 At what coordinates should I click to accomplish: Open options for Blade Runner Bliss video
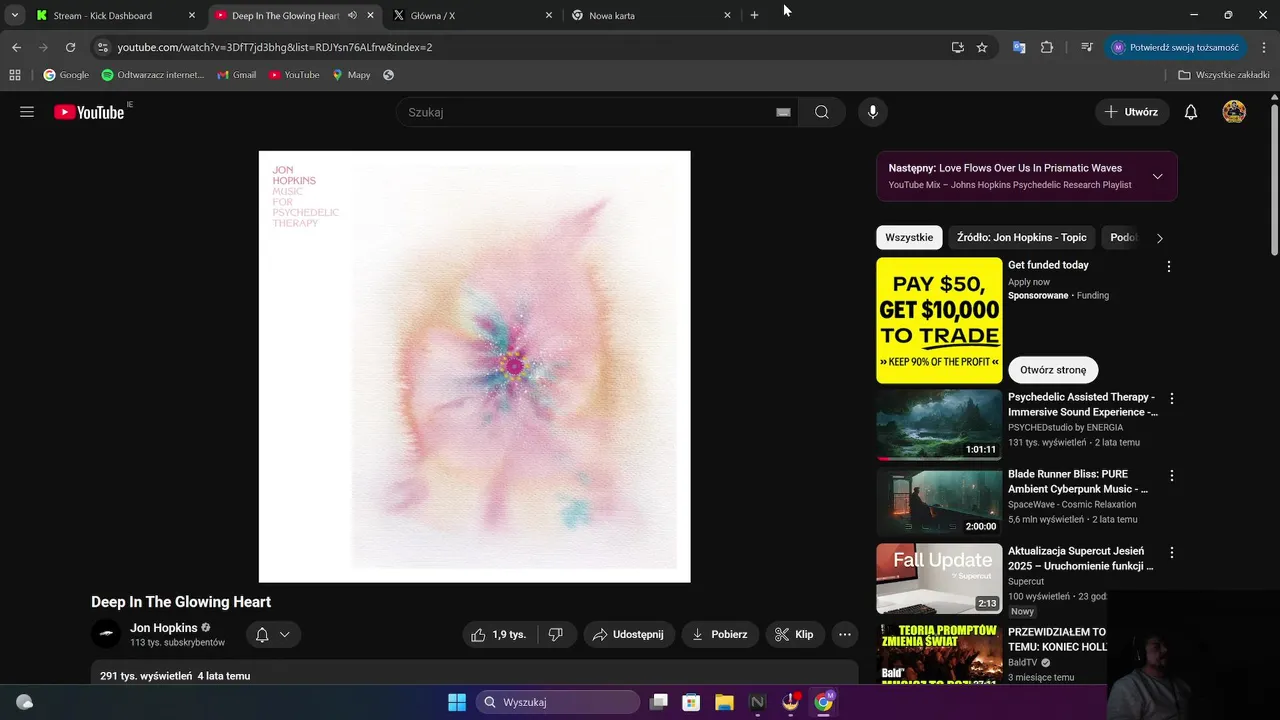click(x=1172, y=475)
